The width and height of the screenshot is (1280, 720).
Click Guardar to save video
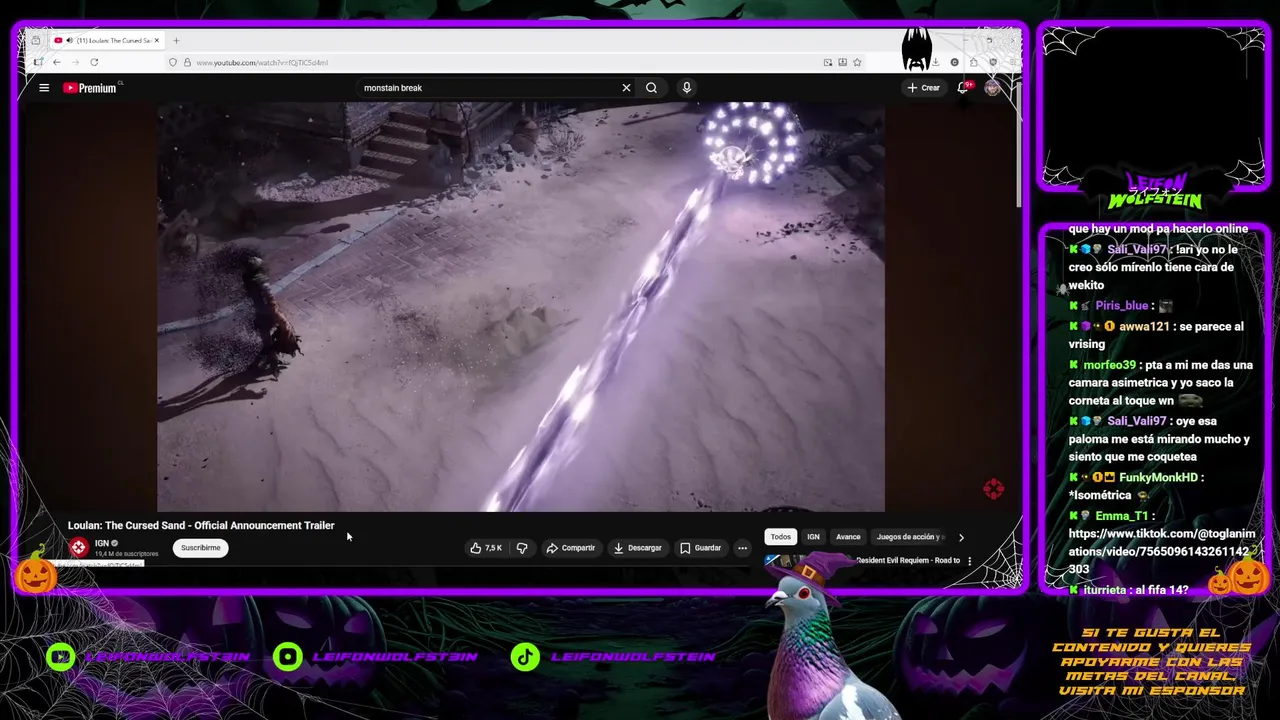[700, 548]
